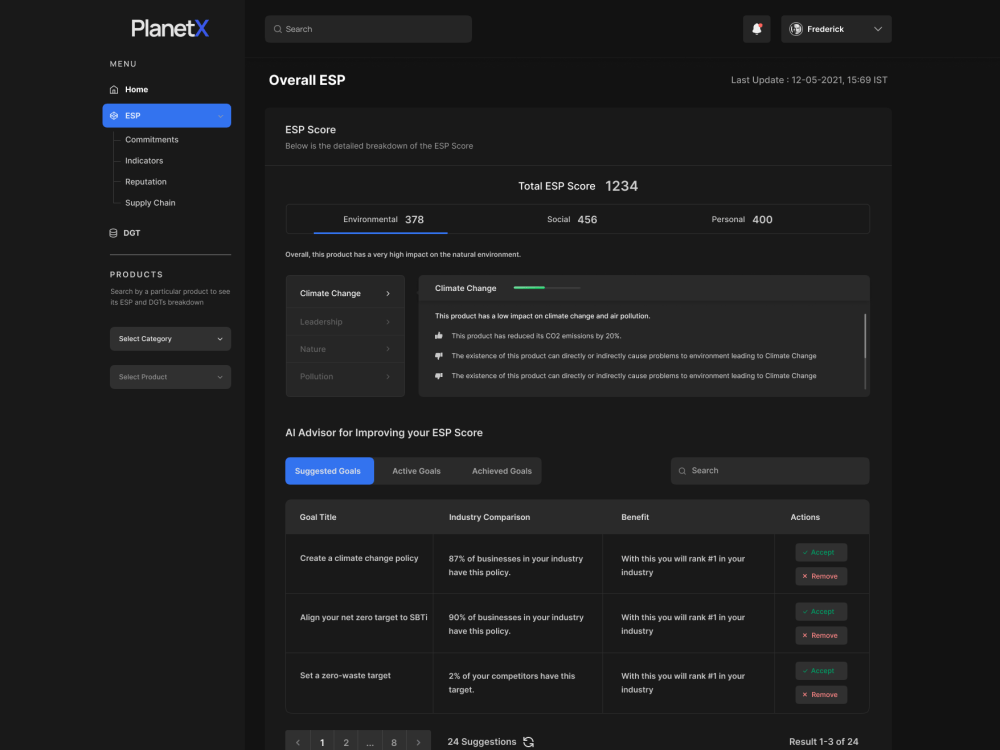Click Frederick's avatar icon
1000x750 pixels.
(795, 29)
